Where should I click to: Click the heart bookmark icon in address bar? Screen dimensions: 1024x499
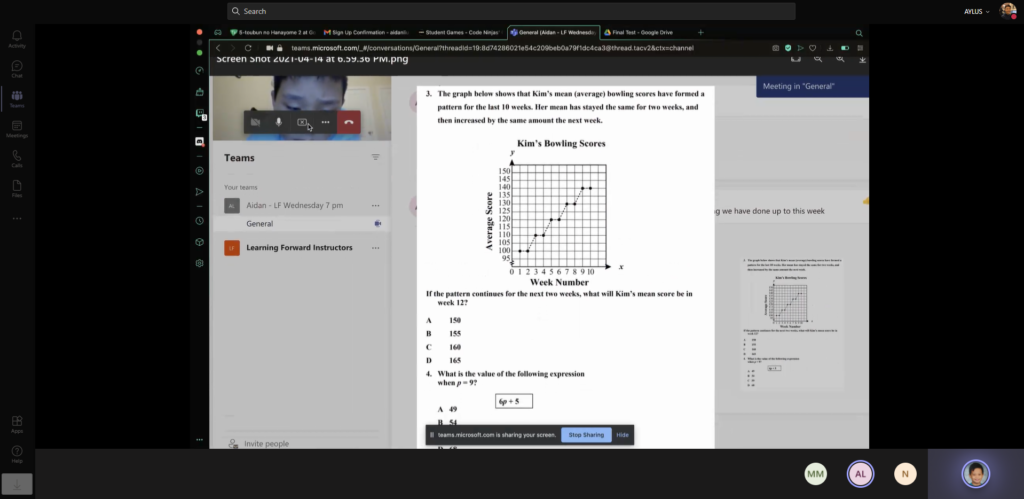(812, 48)
